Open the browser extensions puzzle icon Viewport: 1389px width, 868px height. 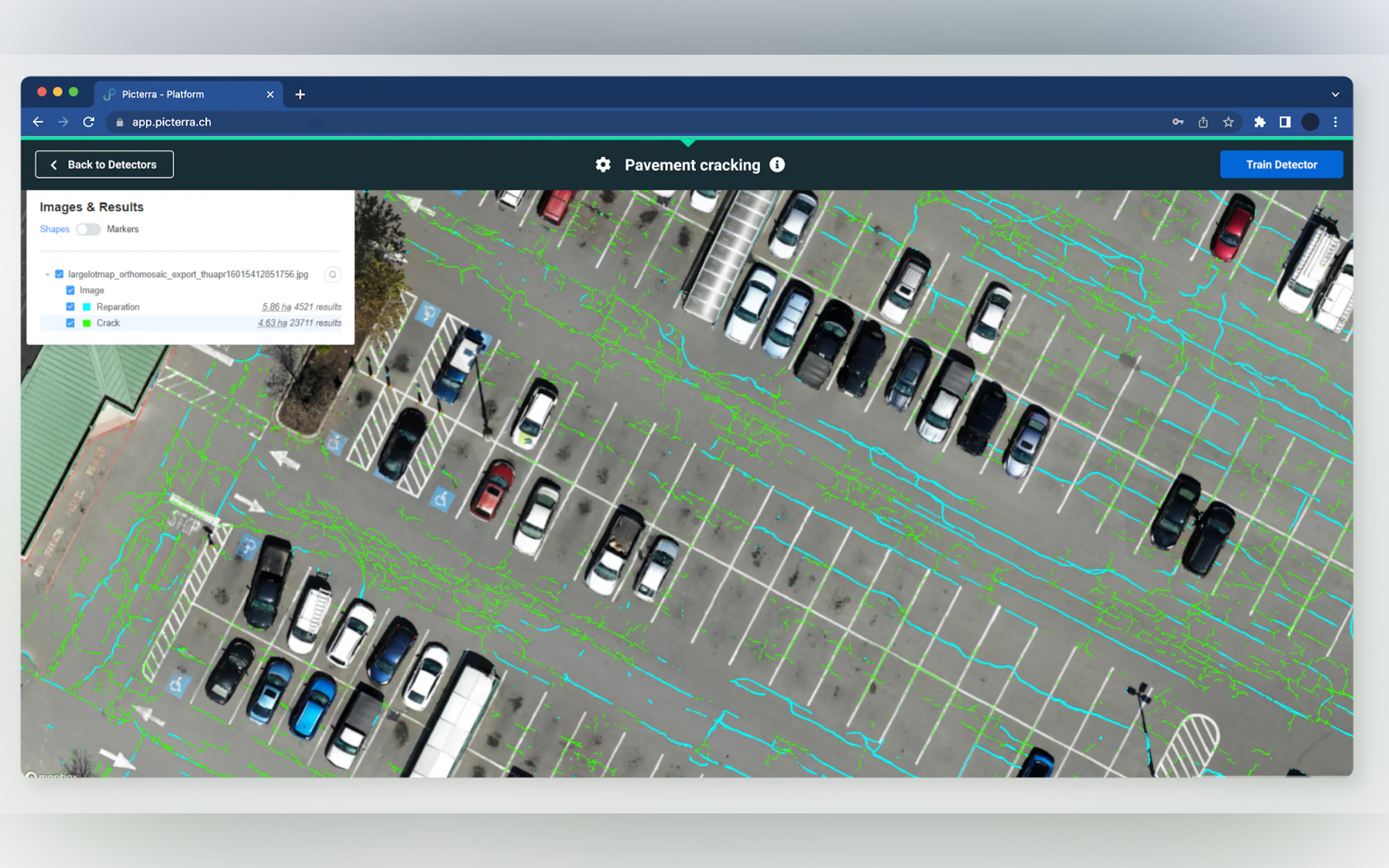(x=1259, y=122)
